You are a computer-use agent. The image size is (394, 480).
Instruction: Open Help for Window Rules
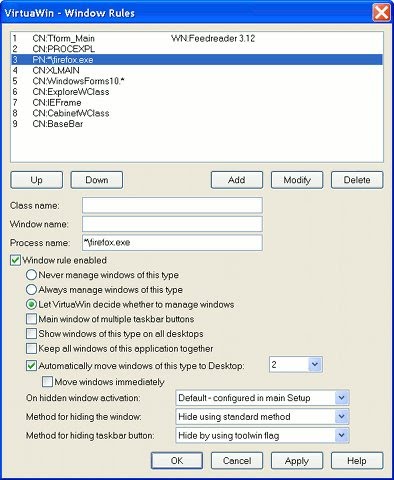[357, 461]
